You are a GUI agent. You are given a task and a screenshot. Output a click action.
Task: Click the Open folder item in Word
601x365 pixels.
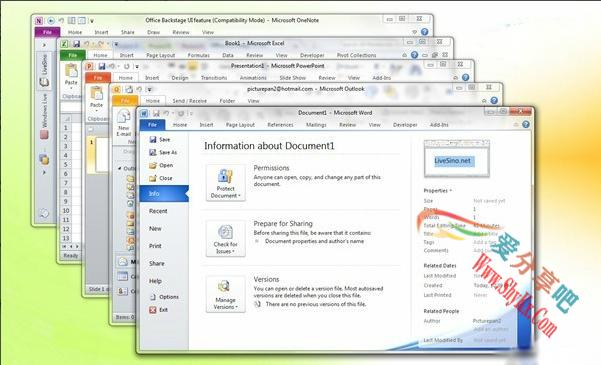point(161,165)
